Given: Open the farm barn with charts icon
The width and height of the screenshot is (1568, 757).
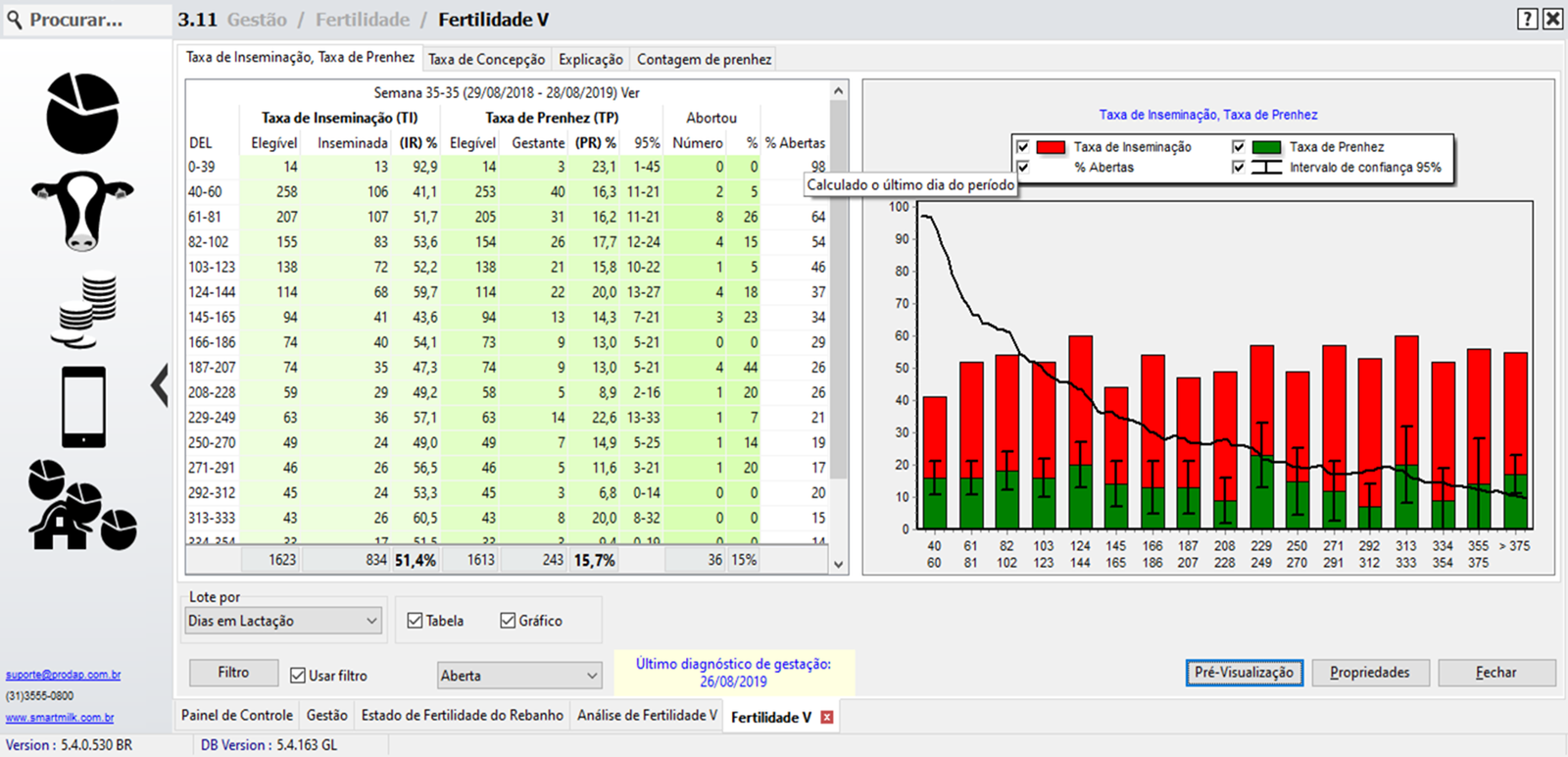Looking at the screenshot, I should tap(82, 505).
